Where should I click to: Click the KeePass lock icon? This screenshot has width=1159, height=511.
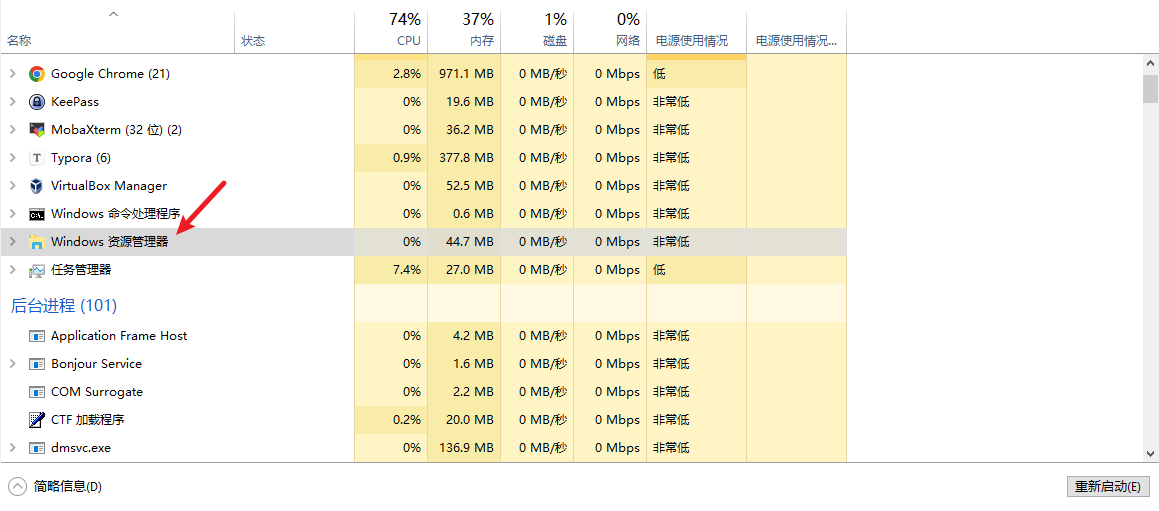click(x=37, y=102)
